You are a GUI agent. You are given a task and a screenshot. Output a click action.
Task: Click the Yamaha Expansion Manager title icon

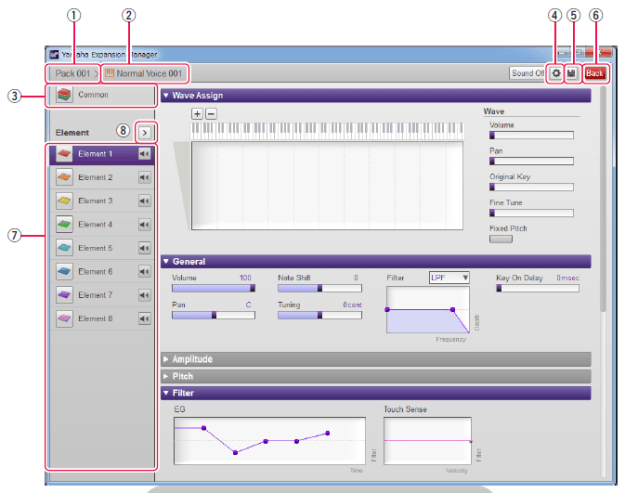tap(54, 54)
